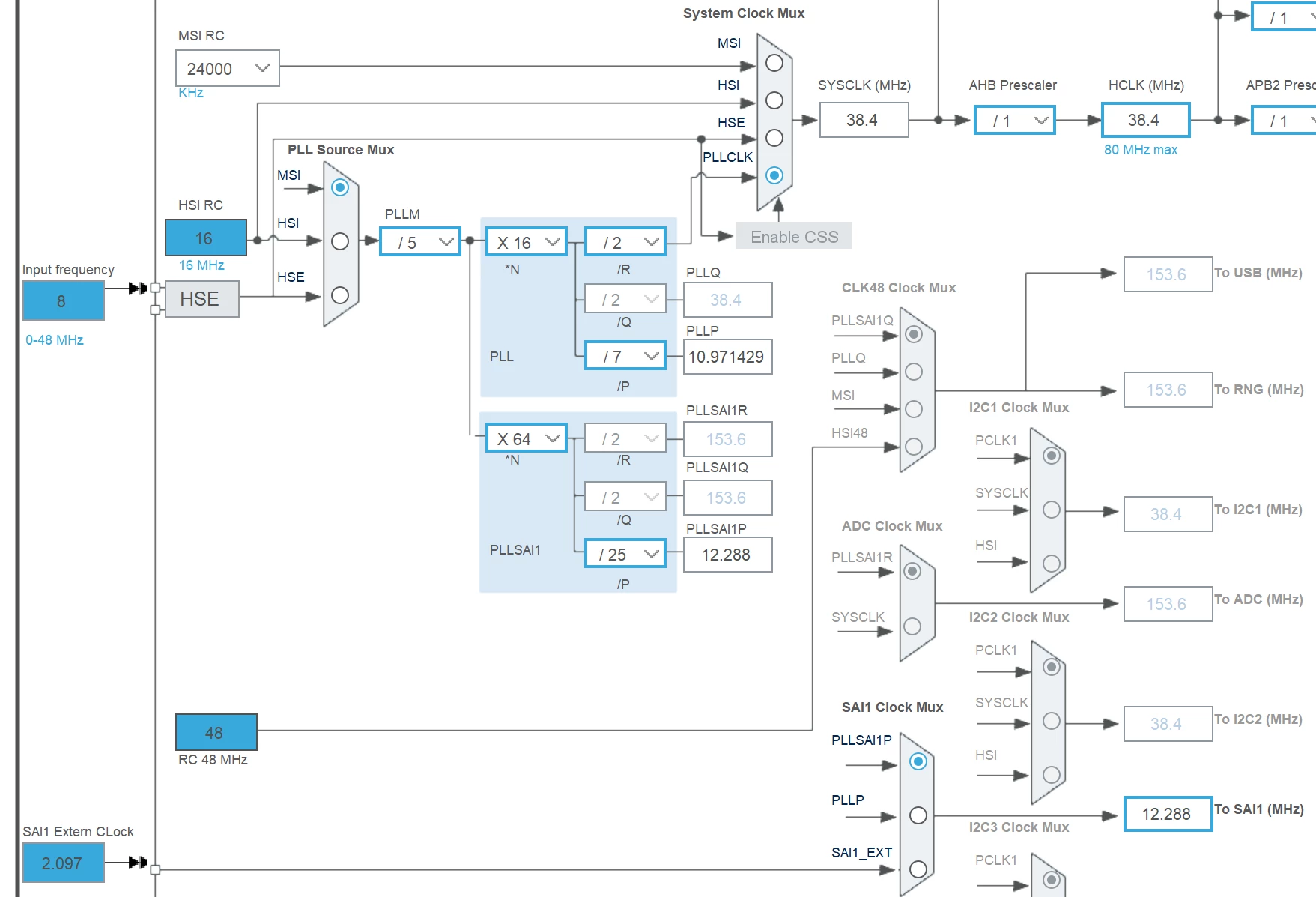Click the To SAI1 12.288 field

tap(1168, 814)
